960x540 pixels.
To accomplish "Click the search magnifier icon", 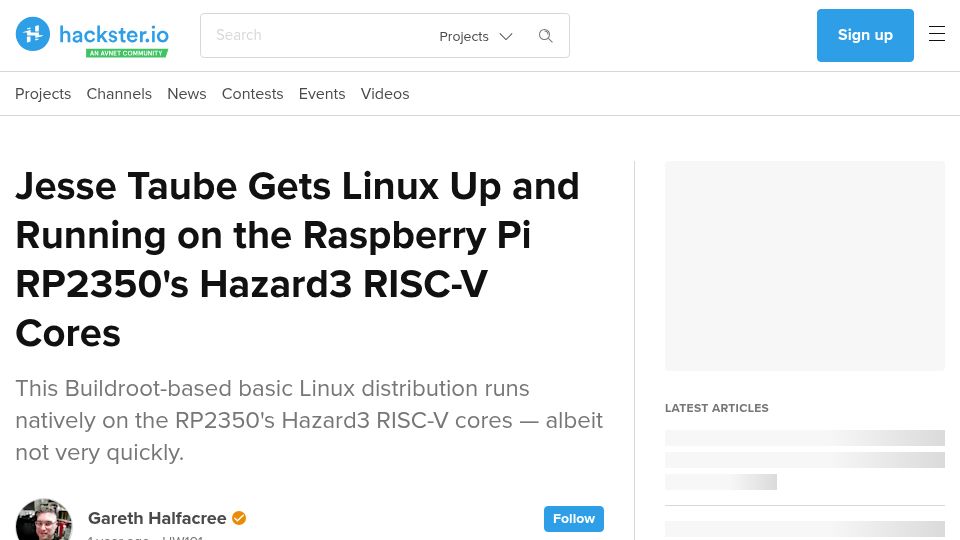I will (546, 36).
